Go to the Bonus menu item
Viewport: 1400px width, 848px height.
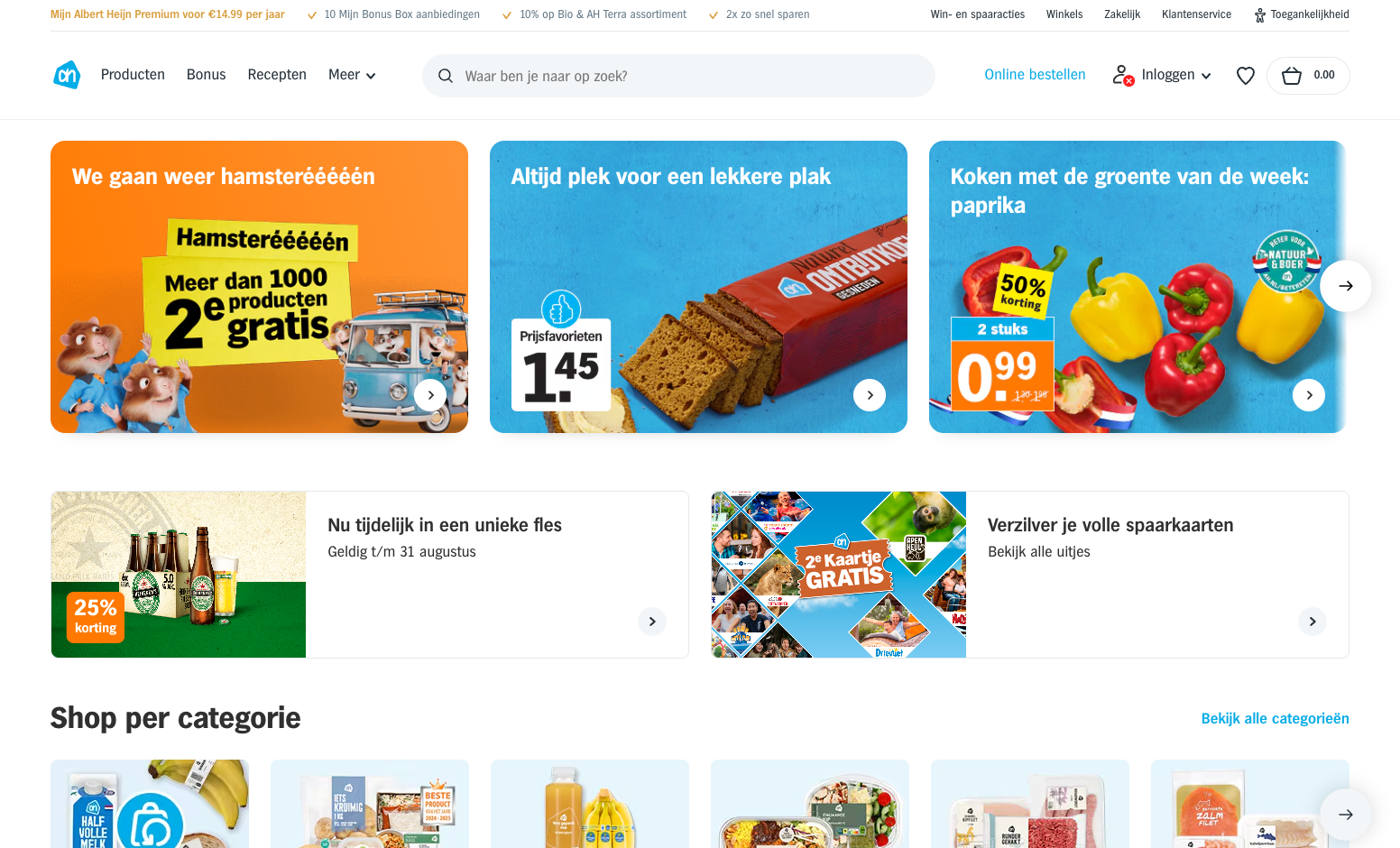[x=206, y=75]
